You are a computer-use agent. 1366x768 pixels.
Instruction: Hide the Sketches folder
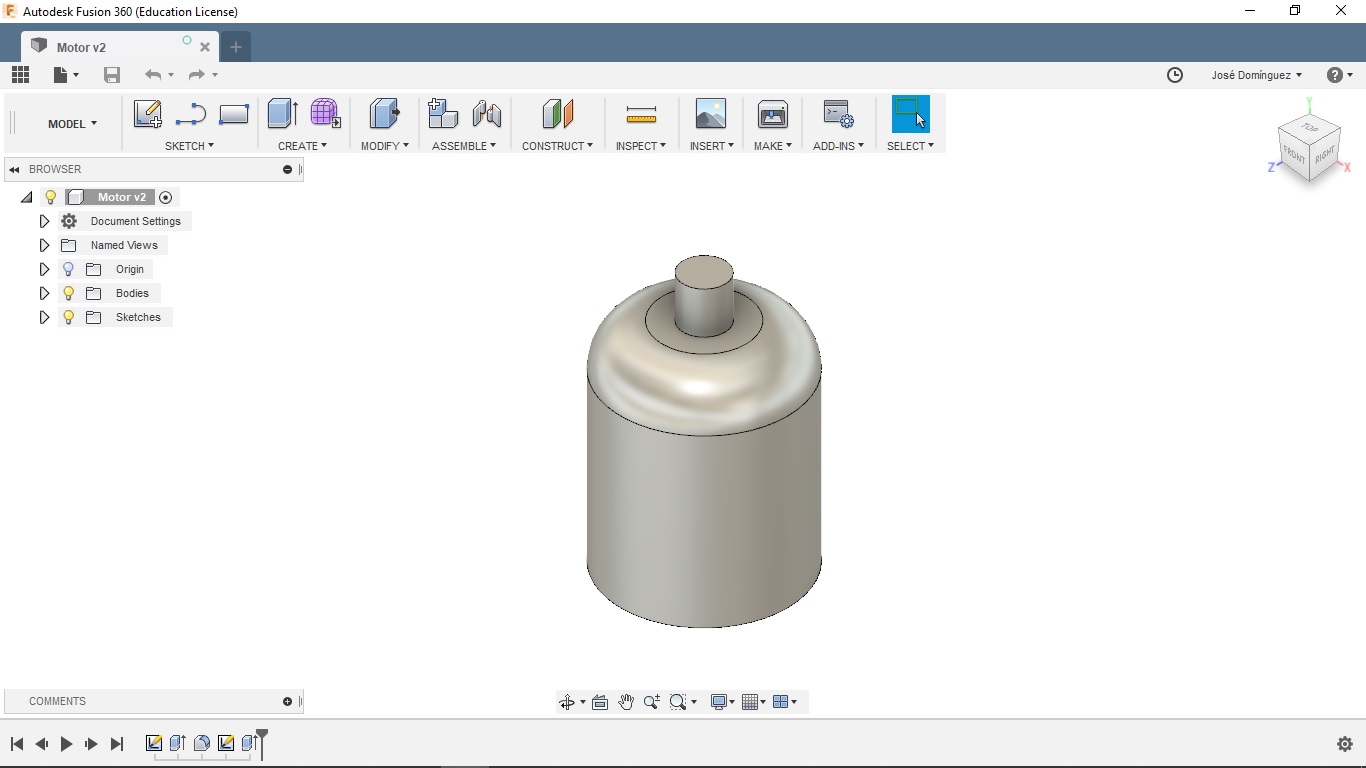point(68,317)
